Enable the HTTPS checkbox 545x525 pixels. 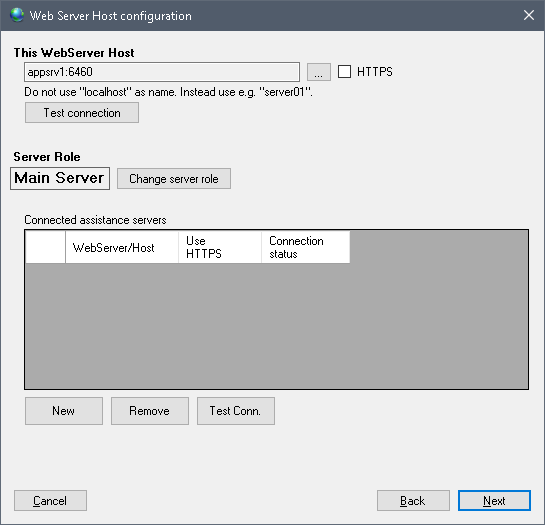point(344,72)
